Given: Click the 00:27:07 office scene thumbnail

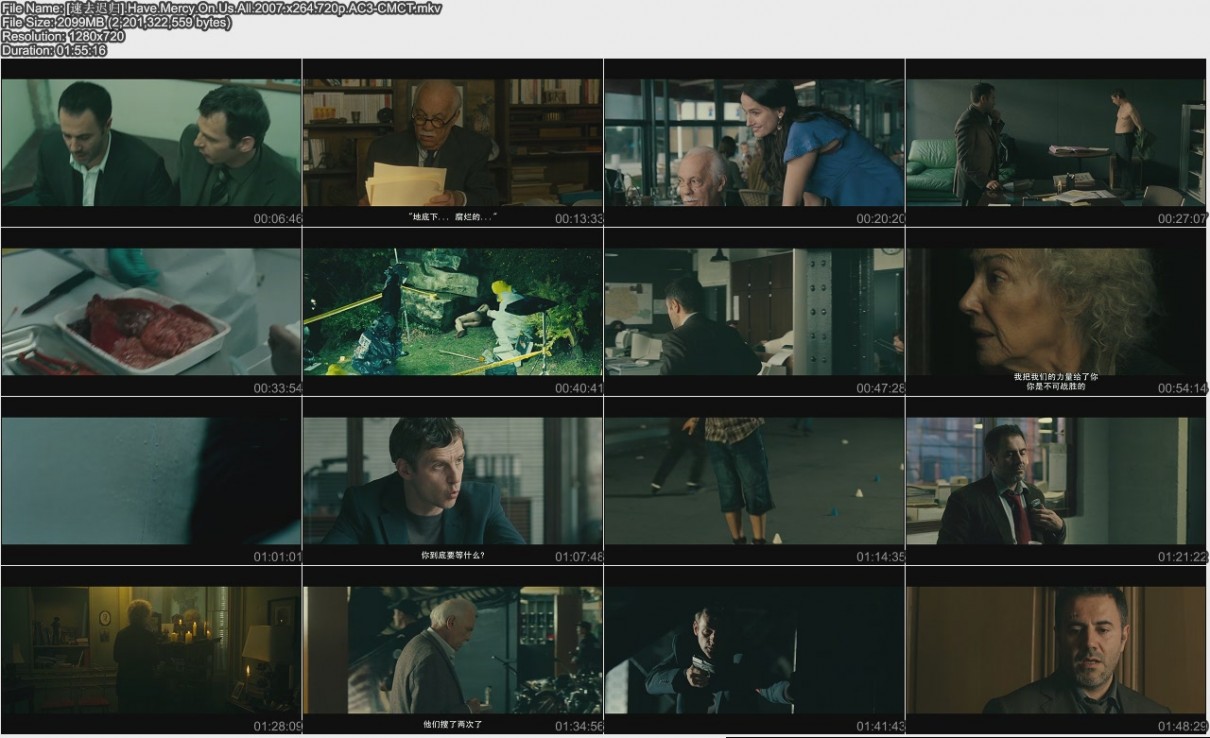Looking at the screenshot, I should coord(1057,143).
